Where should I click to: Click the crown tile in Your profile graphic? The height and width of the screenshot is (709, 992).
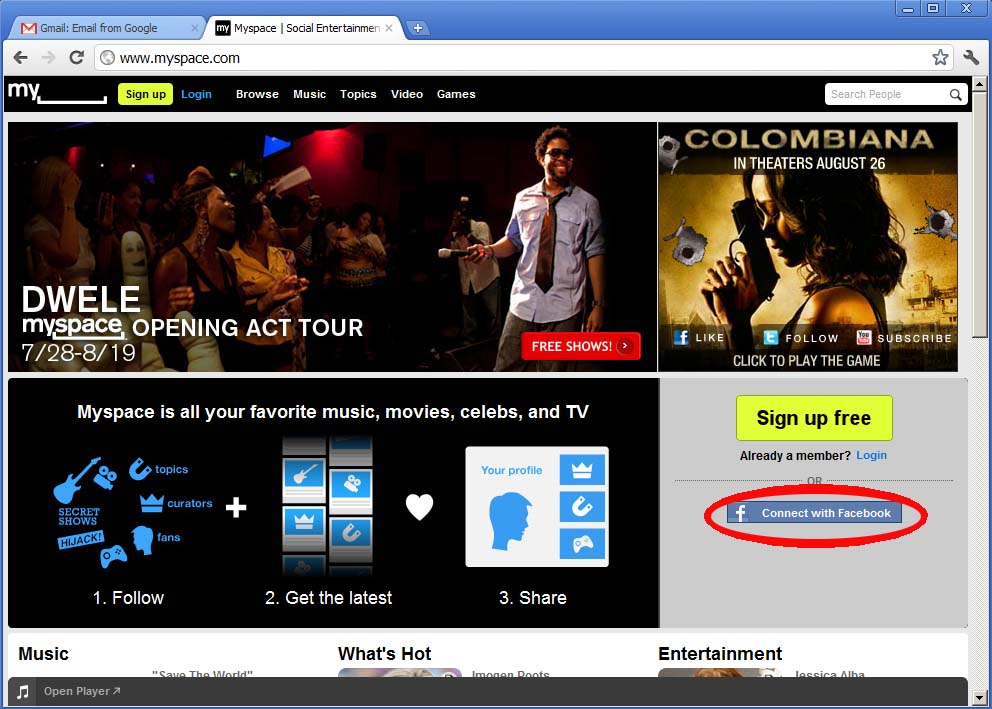coord(582,470)
